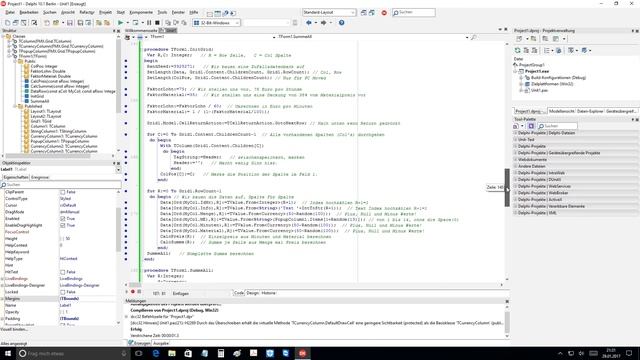Switch to the Daten-Explorer tab
The height and width of the screenshot is (360, 640).
coord(590,111)
